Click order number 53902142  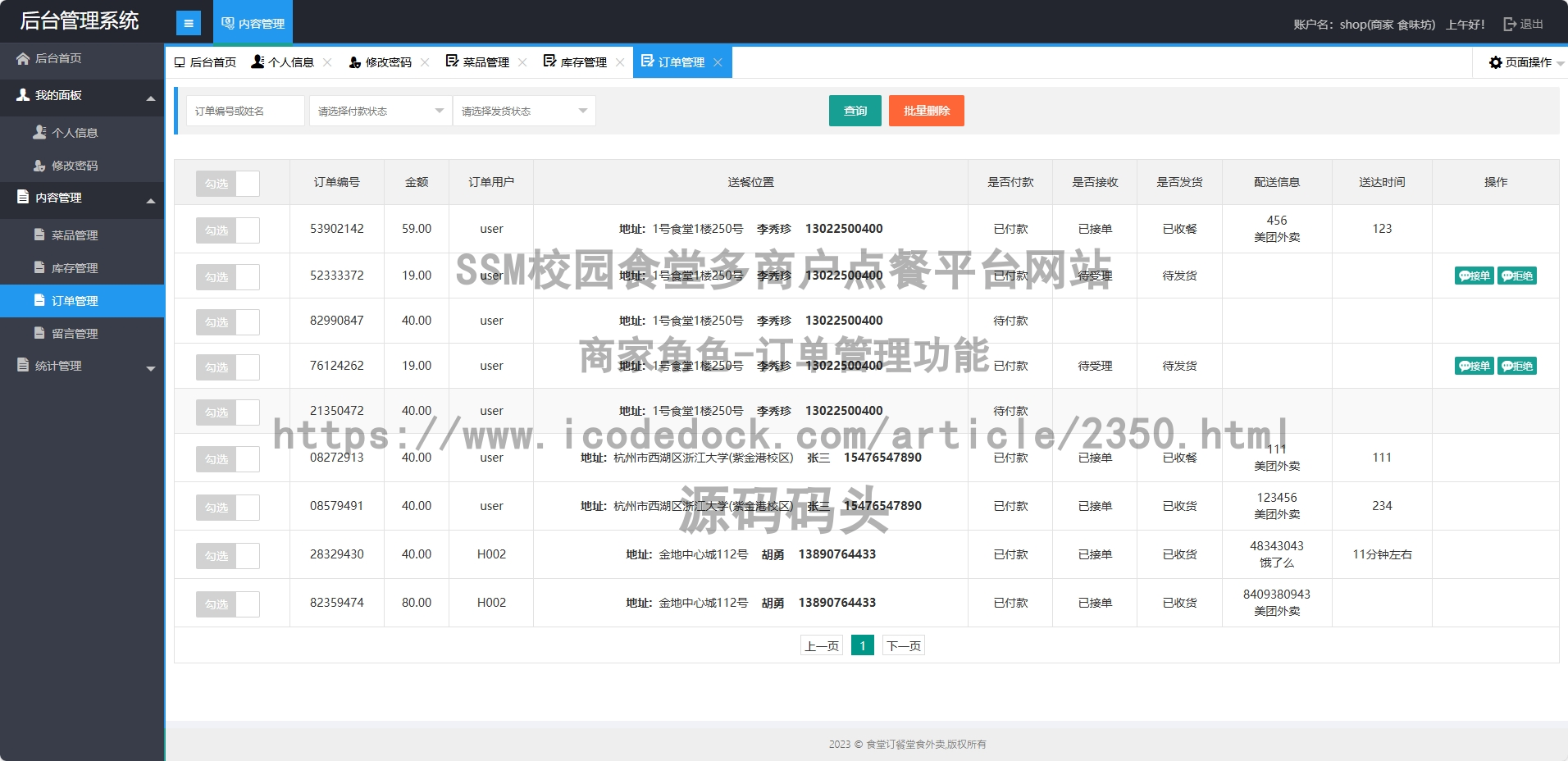coord(337,229)
